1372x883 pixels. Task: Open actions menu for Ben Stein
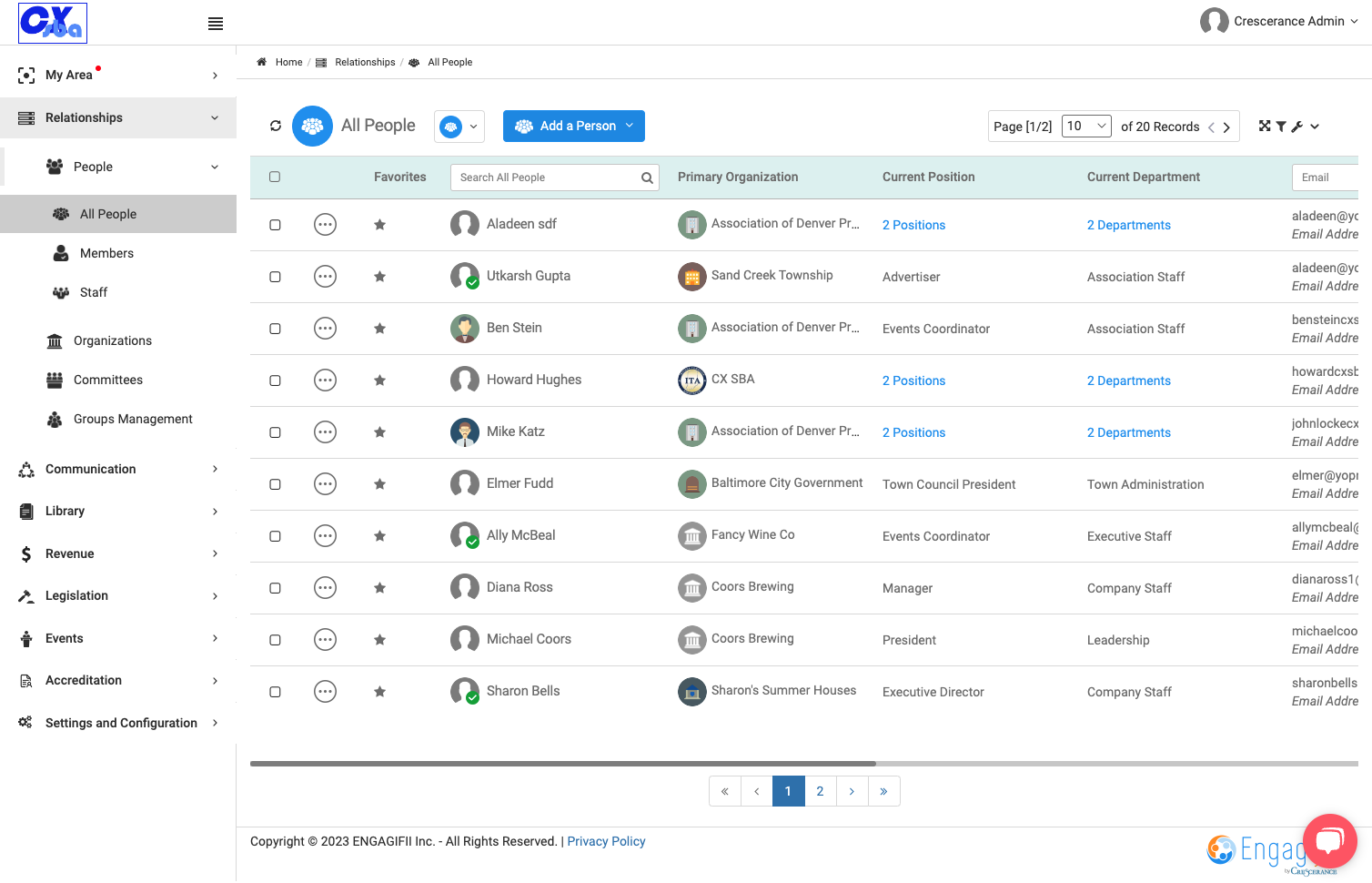click(325, 328)
